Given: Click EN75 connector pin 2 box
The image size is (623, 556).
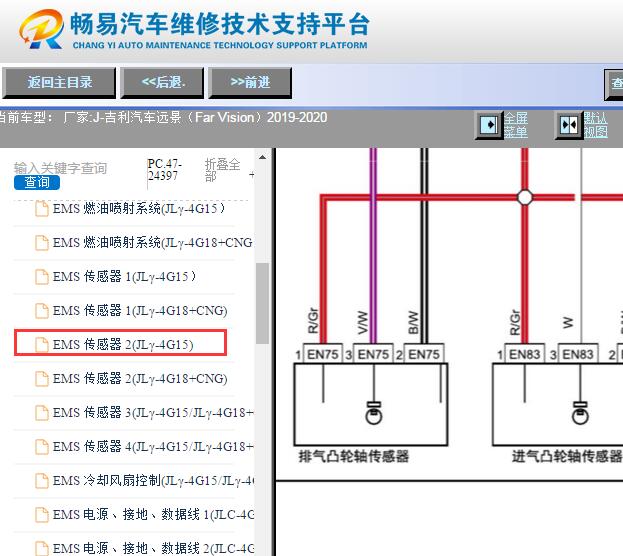Looking at the screenshot, I should pos(424,354).
